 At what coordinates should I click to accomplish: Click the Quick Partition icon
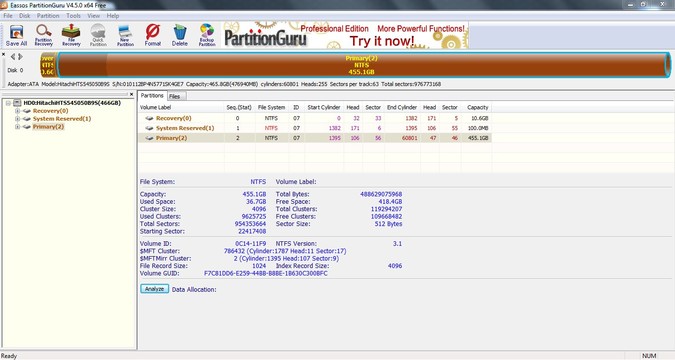pyautogui.click(x=98, y=35)
